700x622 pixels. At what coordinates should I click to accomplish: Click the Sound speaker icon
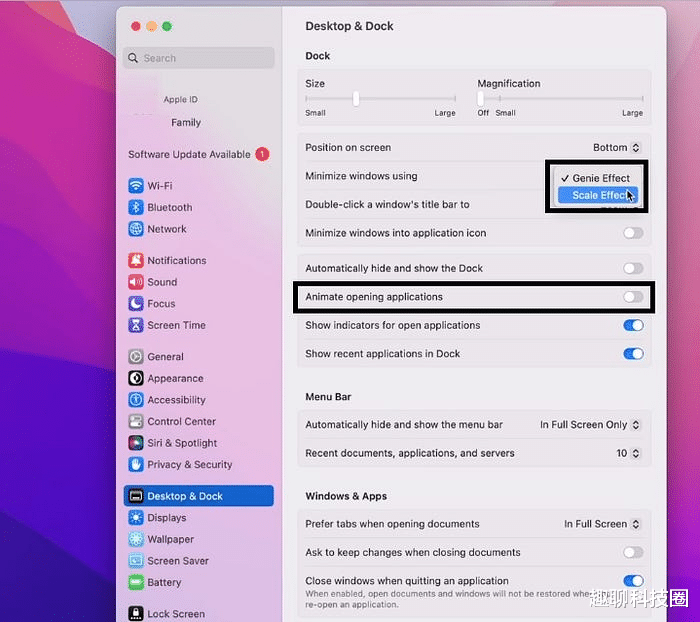tap(136, 282)
